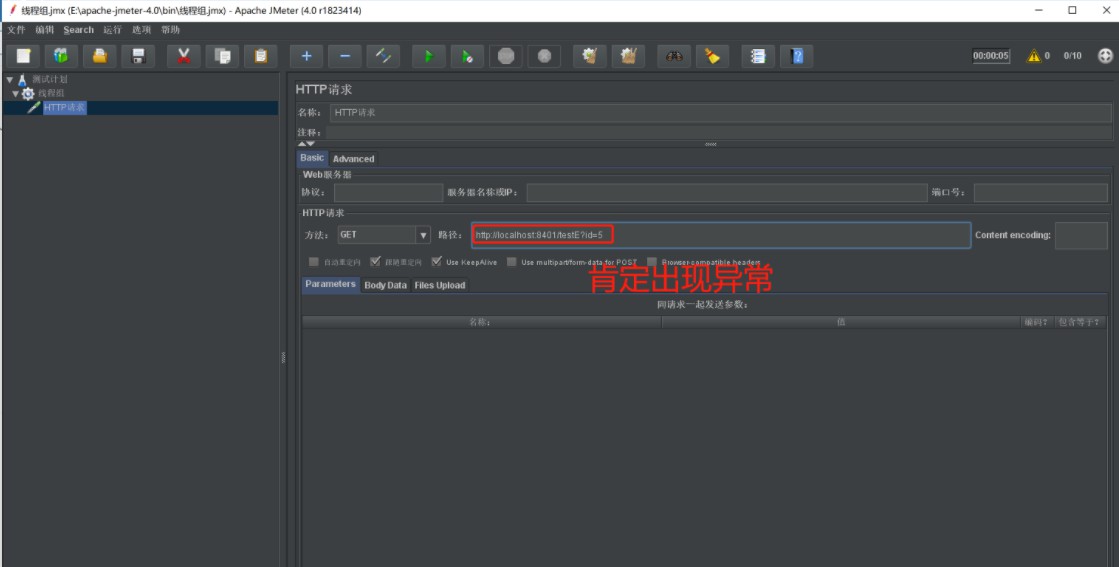
Task: Click the Toggle enable/disable toolbar icon
Action: (x=383, y=56)
